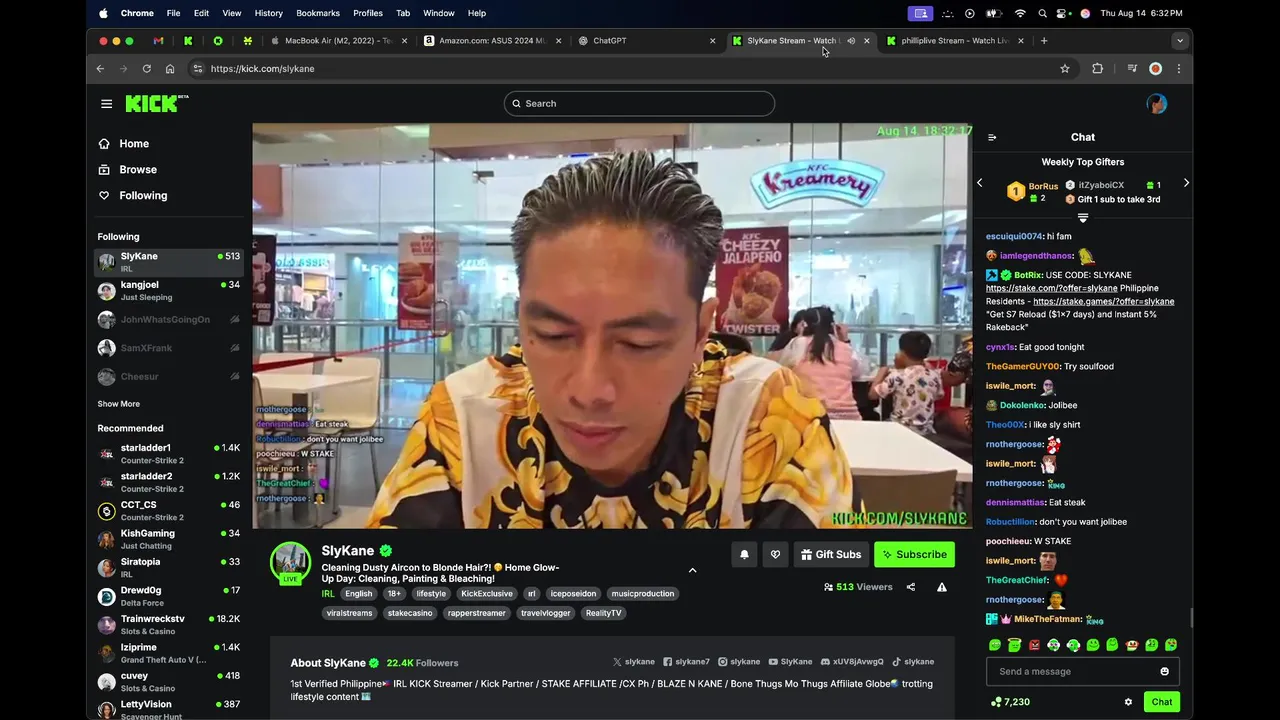
Task: Mute the SlyKane Stream tab audio icon
Action: point(851,41)
